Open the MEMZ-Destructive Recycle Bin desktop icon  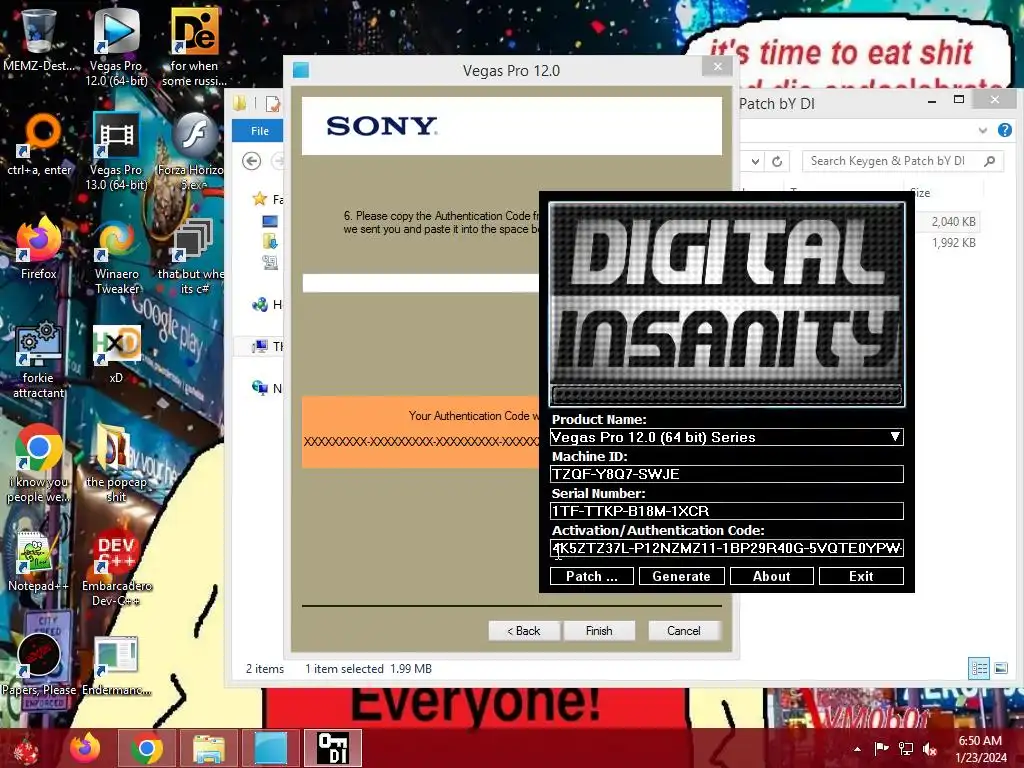pos(39,38)
